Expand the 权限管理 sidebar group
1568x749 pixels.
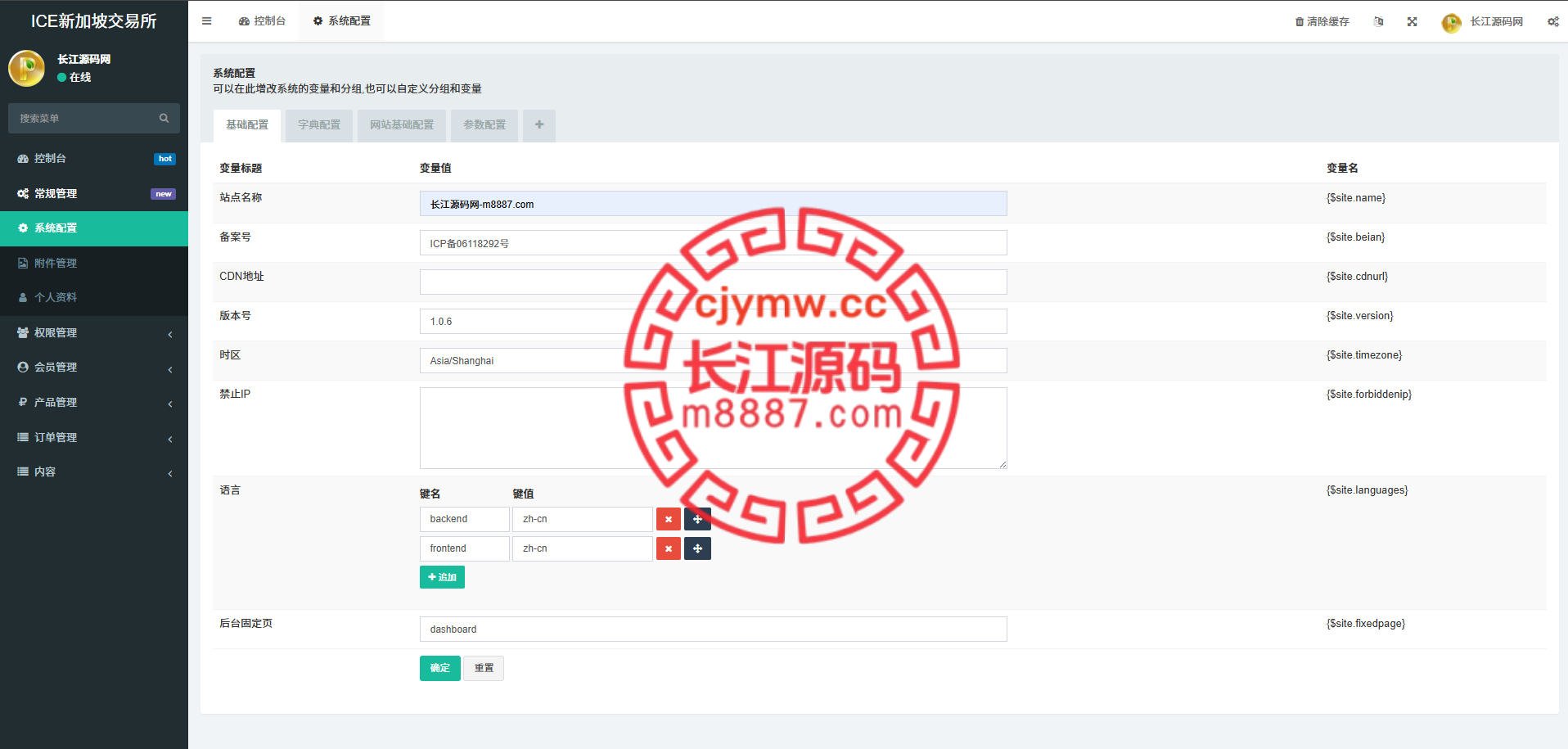(x=94, y=332)
